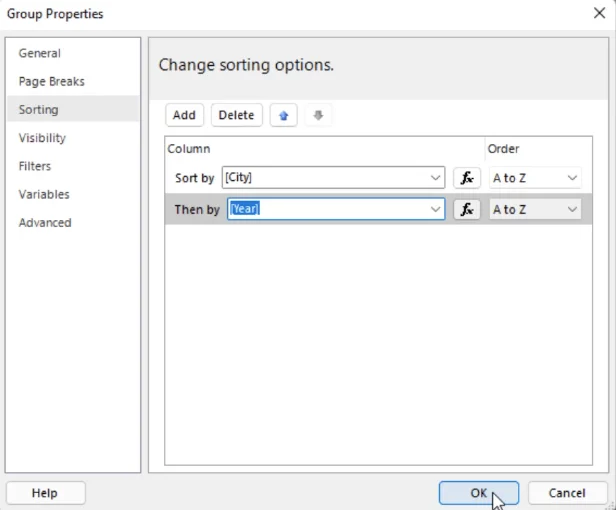This screenshot has width=616, height=510.
Task: Select the 'Then by' row label
Action: pos(197,209)
